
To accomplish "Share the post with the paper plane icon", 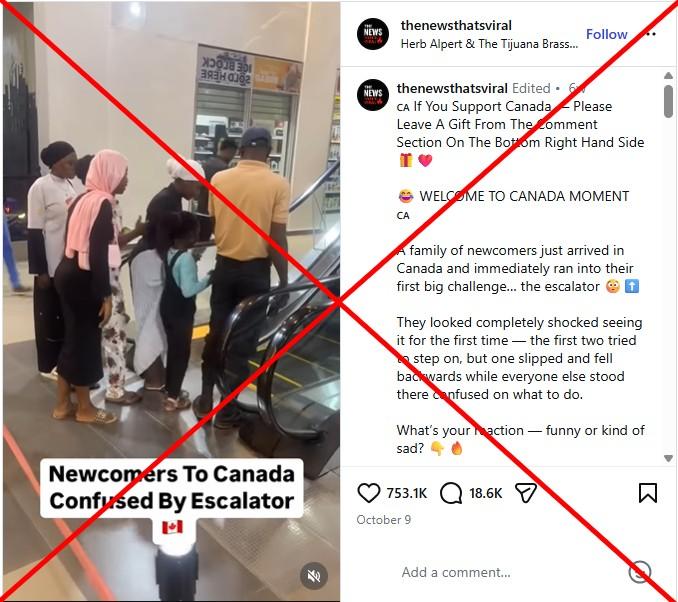I will 526,493.
